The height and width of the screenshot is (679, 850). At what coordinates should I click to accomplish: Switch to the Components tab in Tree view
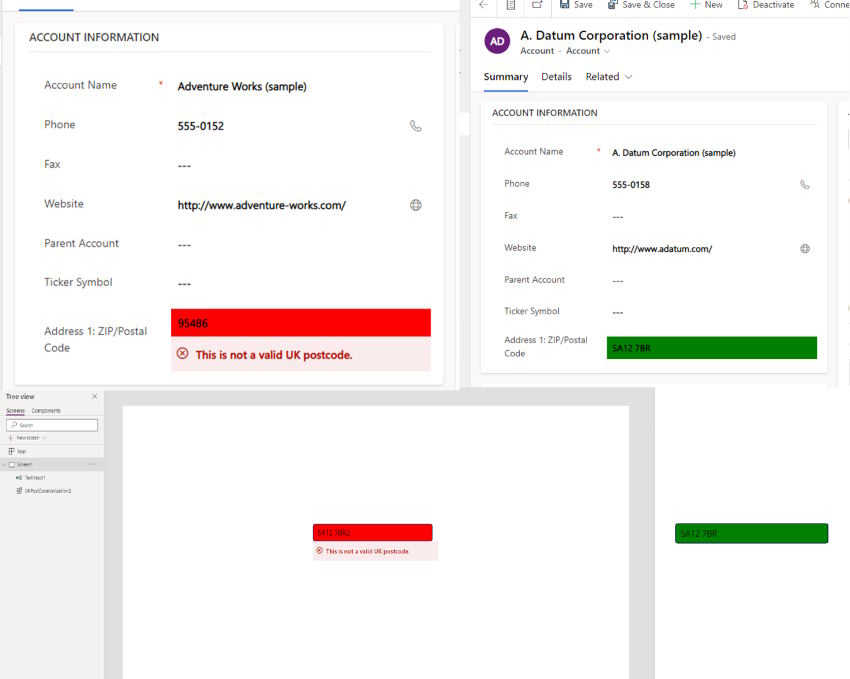pos(46,411)
